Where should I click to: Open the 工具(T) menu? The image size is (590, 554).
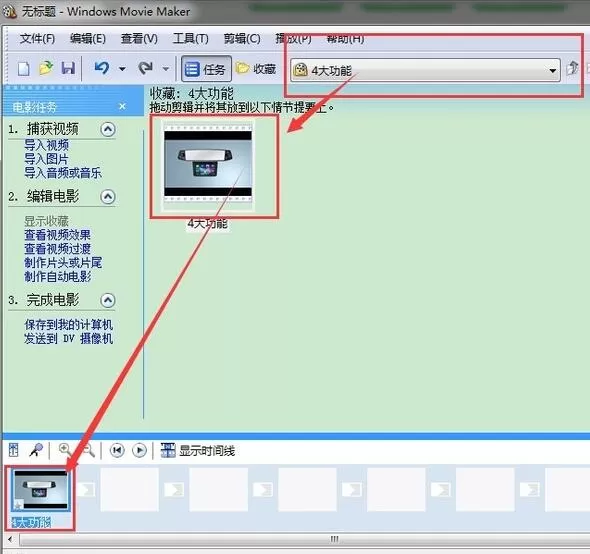tap(190, 38)
